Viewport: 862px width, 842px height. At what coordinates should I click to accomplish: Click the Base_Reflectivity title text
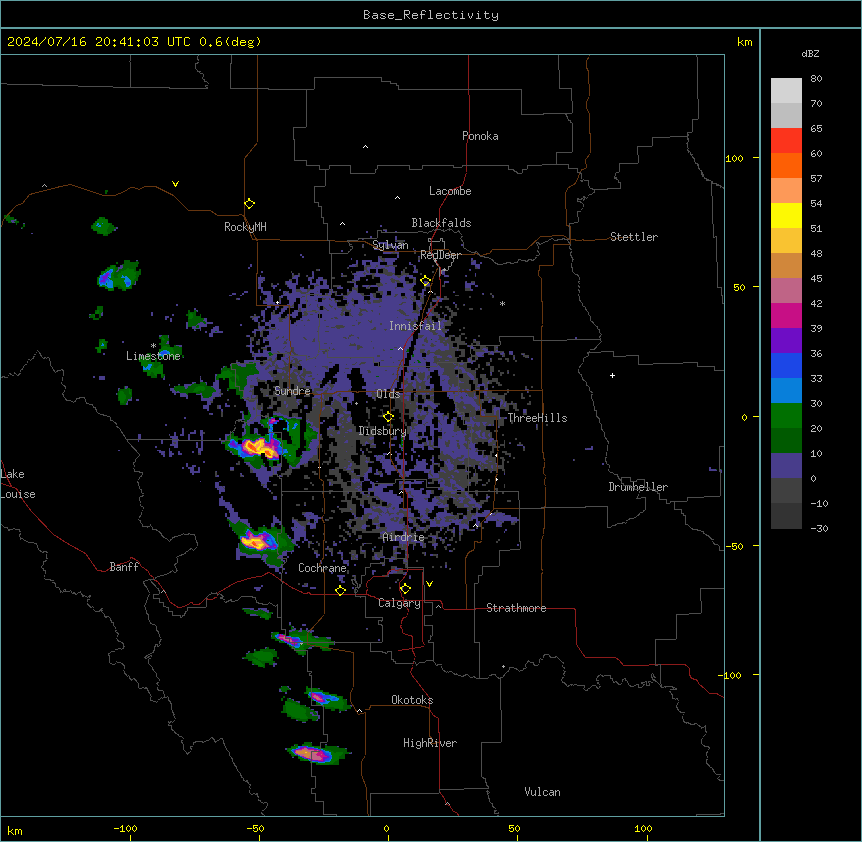pyautogui.click(x=431, y=15)
